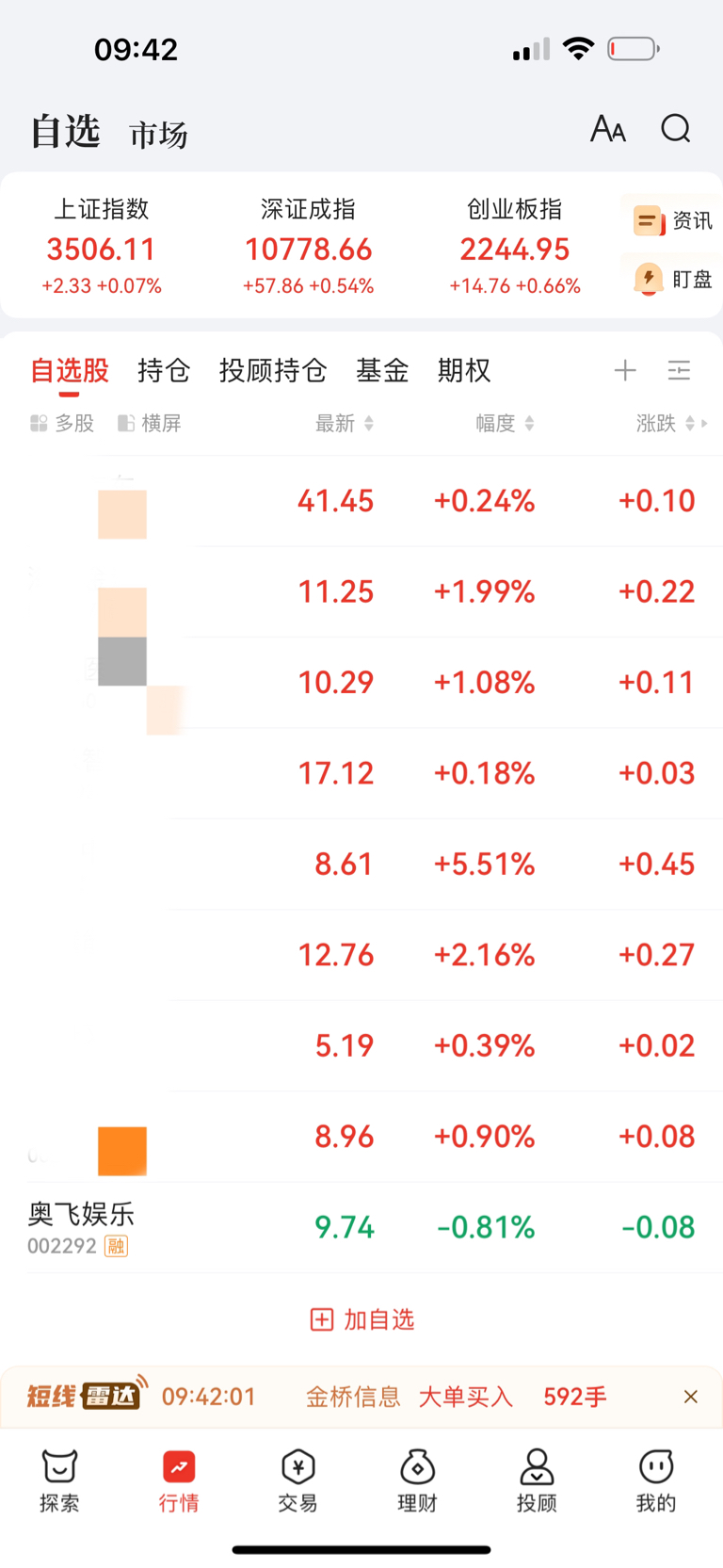This screenshot has width=723, height=1568.
Task: Open 交易 trading in bottom bar
Action: 297,1480
